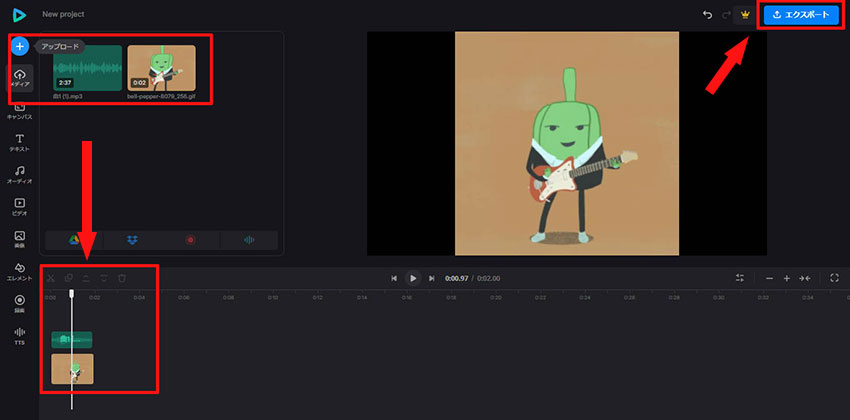Play the timeline preview
Viewport: 850px width, 420px height.
tap(412, 278)
